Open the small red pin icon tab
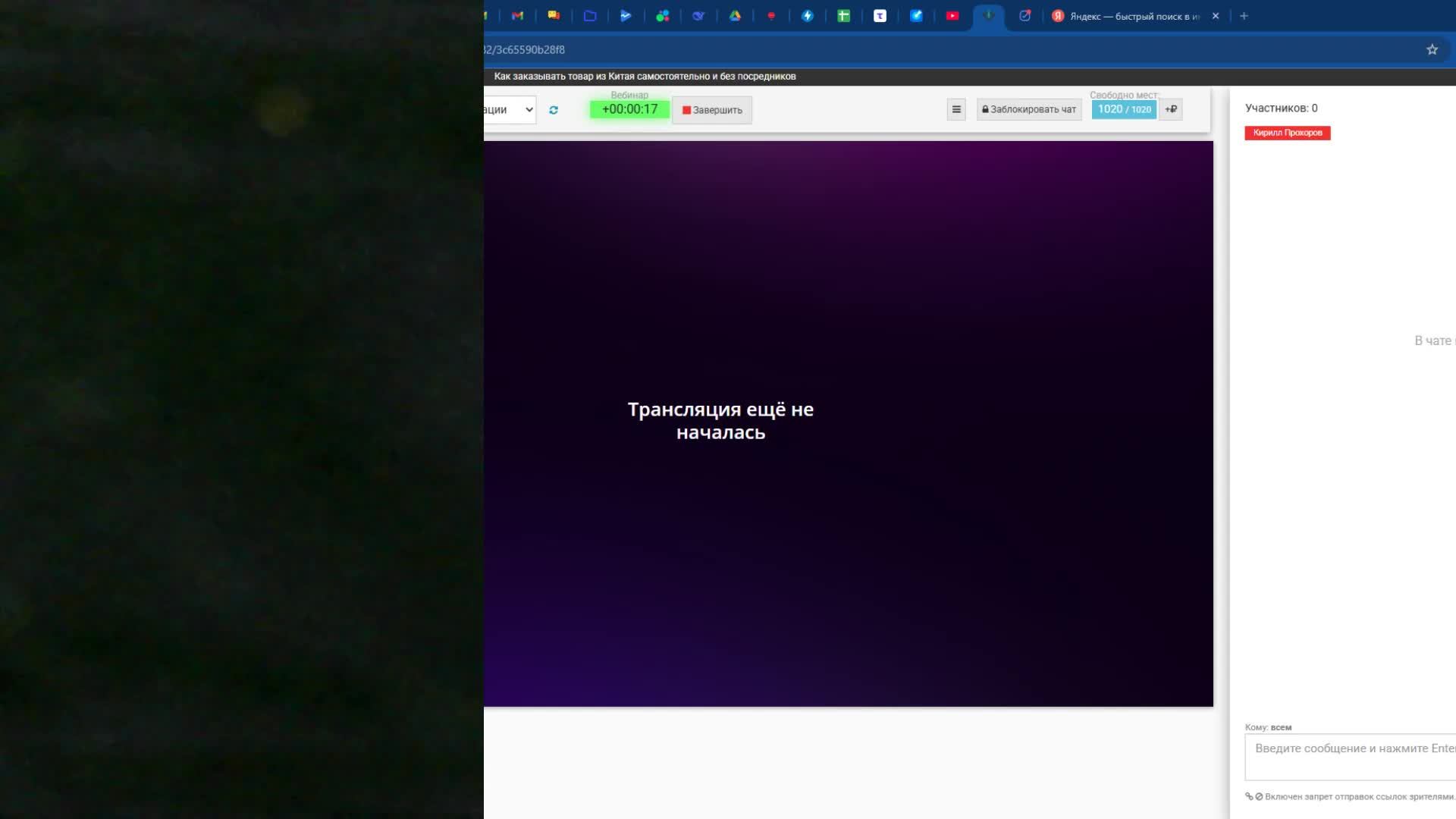 tap(771, 16)
